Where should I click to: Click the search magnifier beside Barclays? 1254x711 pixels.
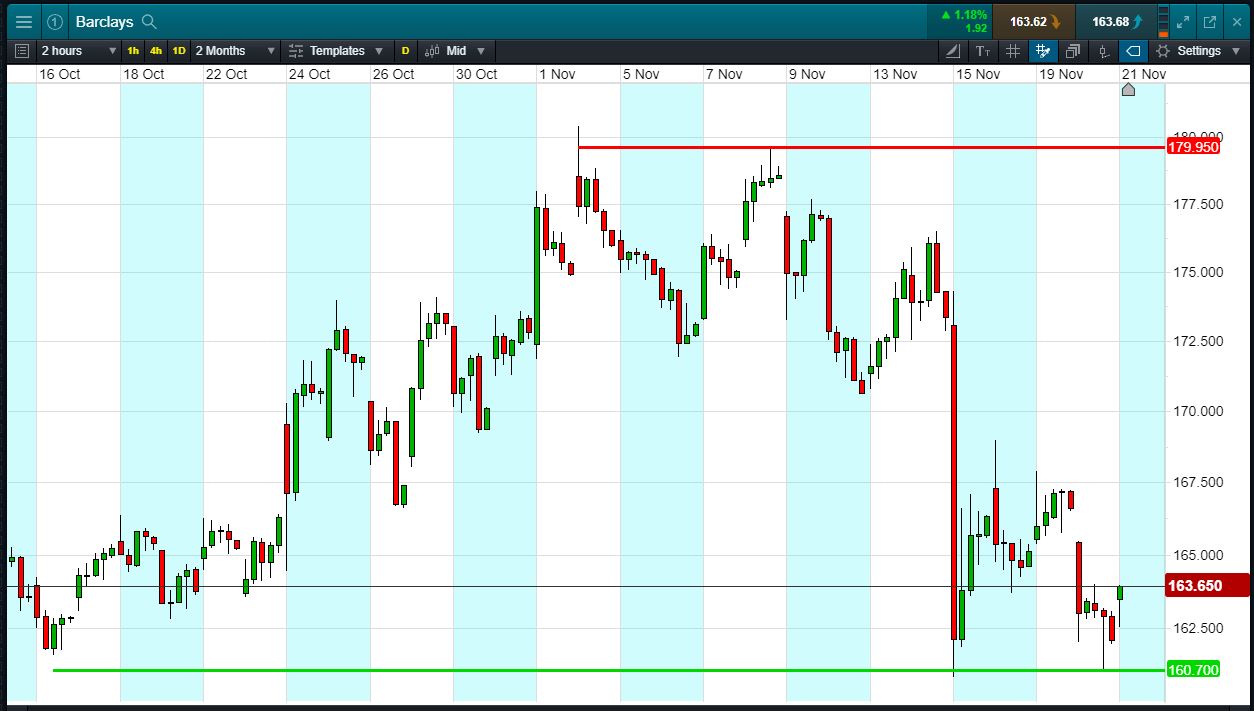coord(149,21)
